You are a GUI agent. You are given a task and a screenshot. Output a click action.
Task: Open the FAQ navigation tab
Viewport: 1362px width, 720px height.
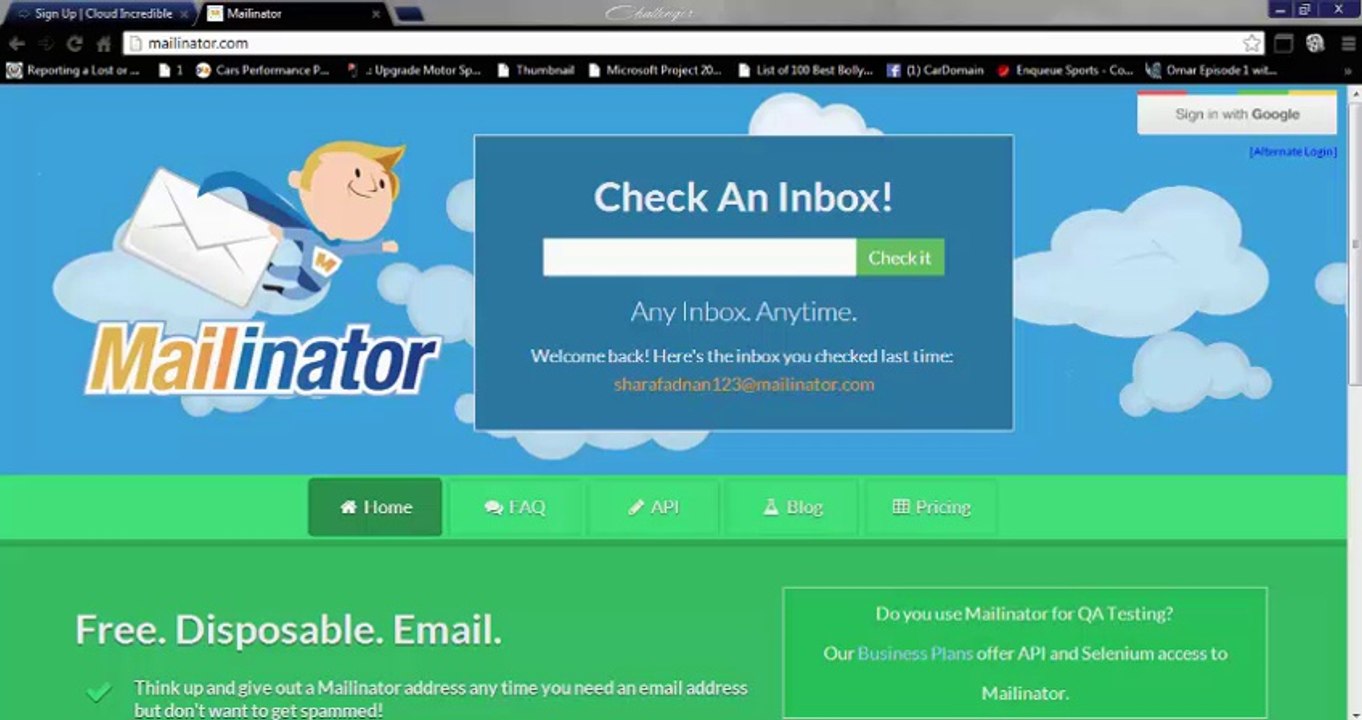[515, 507]
